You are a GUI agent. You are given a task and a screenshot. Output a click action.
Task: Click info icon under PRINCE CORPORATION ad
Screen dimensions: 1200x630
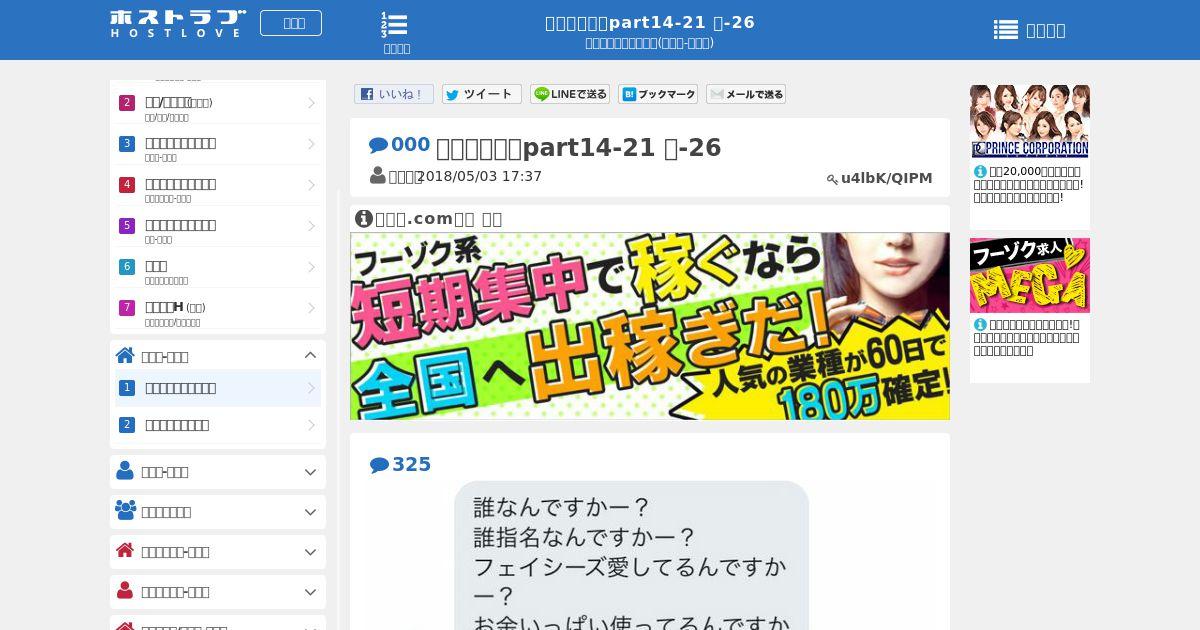pyautogui.click(x=980, y=171)
